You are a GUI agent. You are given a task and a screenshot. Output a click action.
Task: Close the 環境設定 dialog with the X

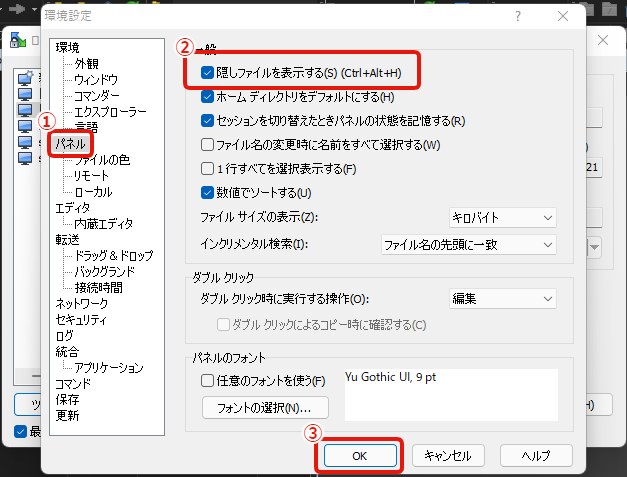[564, 17]
